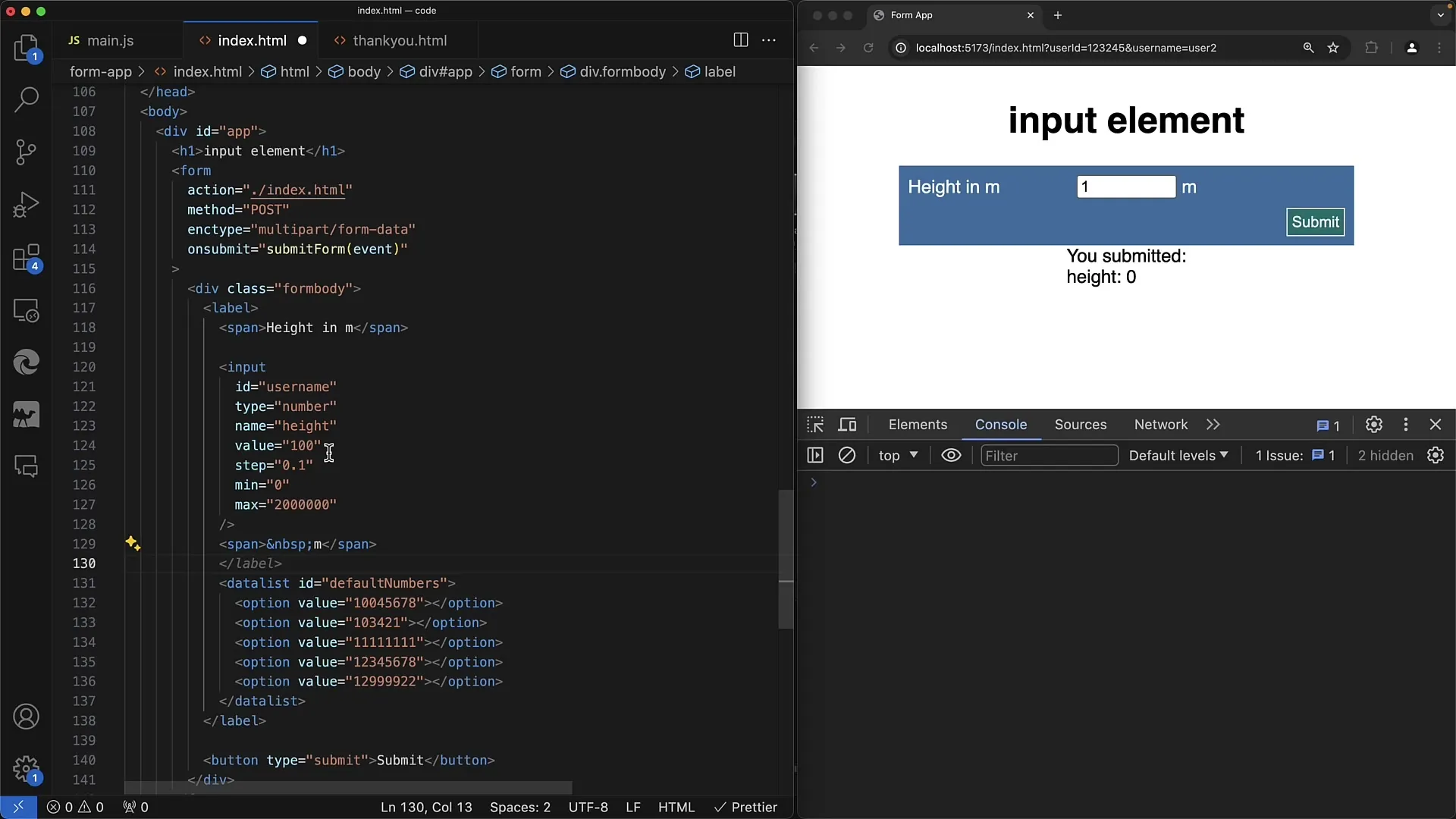Toggle the Inspector panel icon DevTools

pos(815,424)
